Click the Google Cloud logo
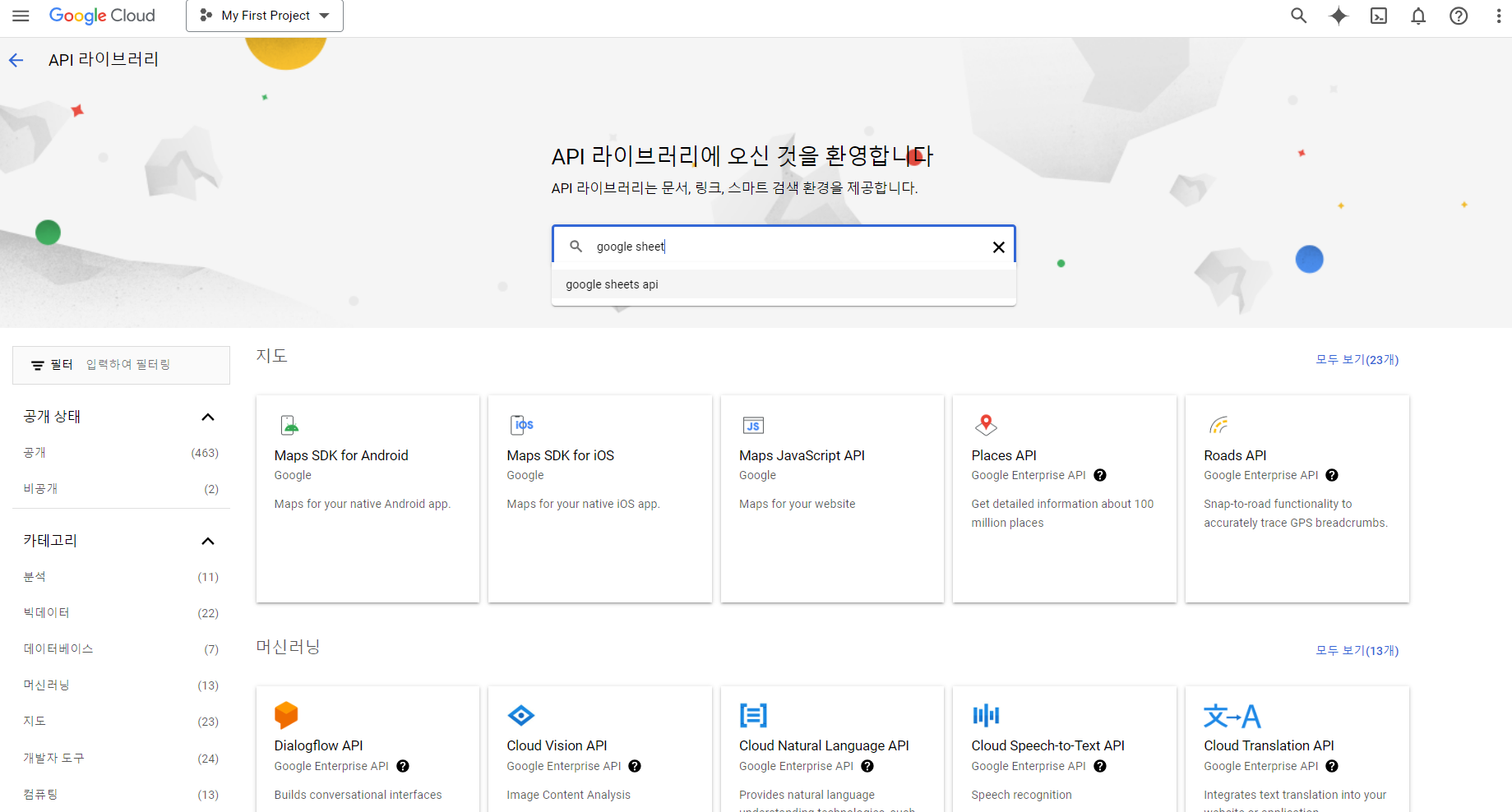This screenshot has width=1512, height=812. [x=102, y=16]
